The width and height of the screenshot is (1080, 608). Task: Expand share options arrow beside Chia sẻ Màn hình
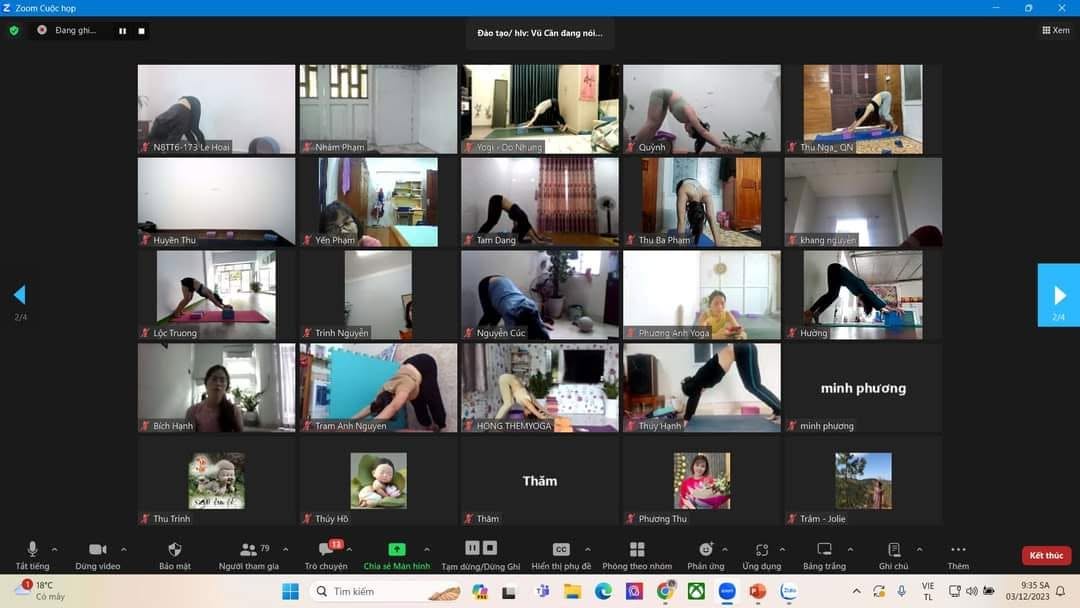[x=427, y=549]
